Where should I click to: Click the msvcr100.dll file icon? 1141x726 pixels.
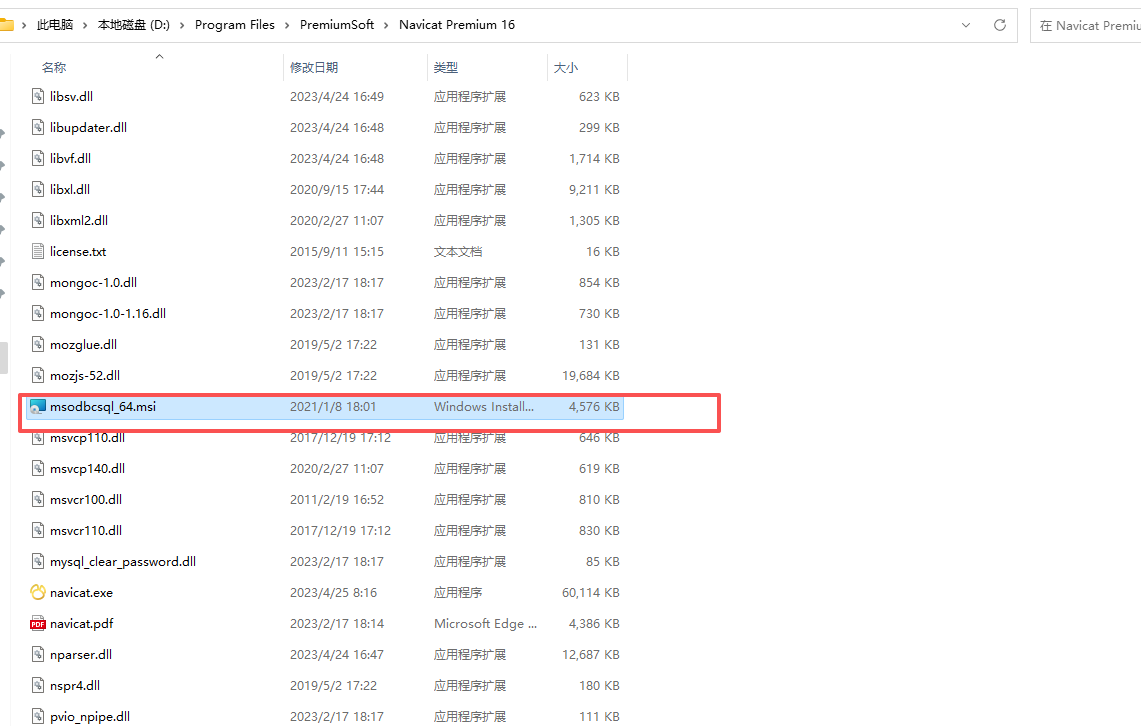click(38, 500)
